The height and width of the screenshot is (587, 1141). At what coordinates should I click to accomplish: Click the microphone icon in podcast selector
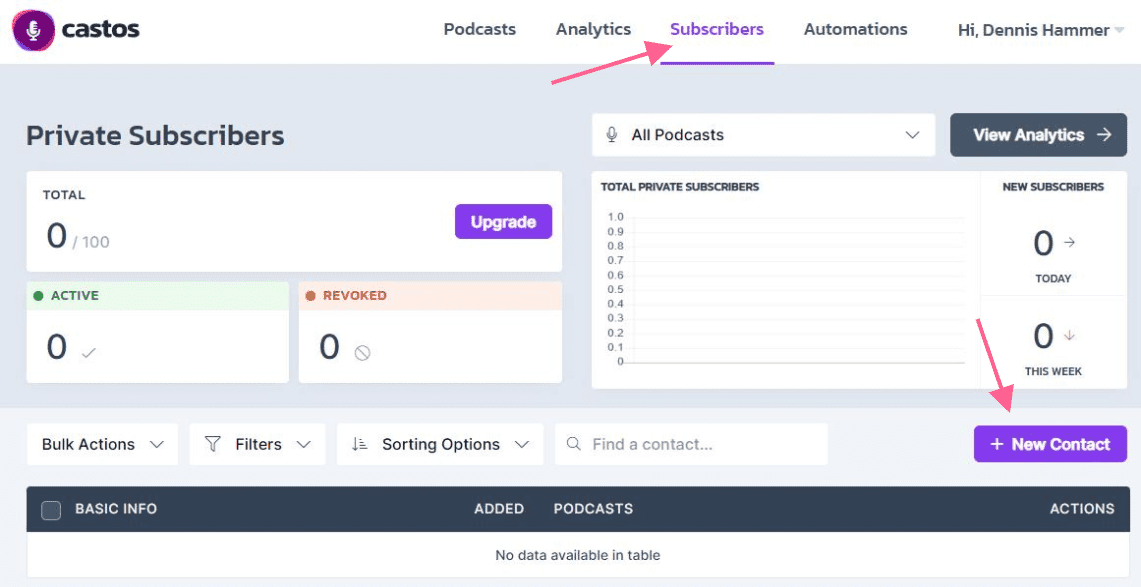612,135
